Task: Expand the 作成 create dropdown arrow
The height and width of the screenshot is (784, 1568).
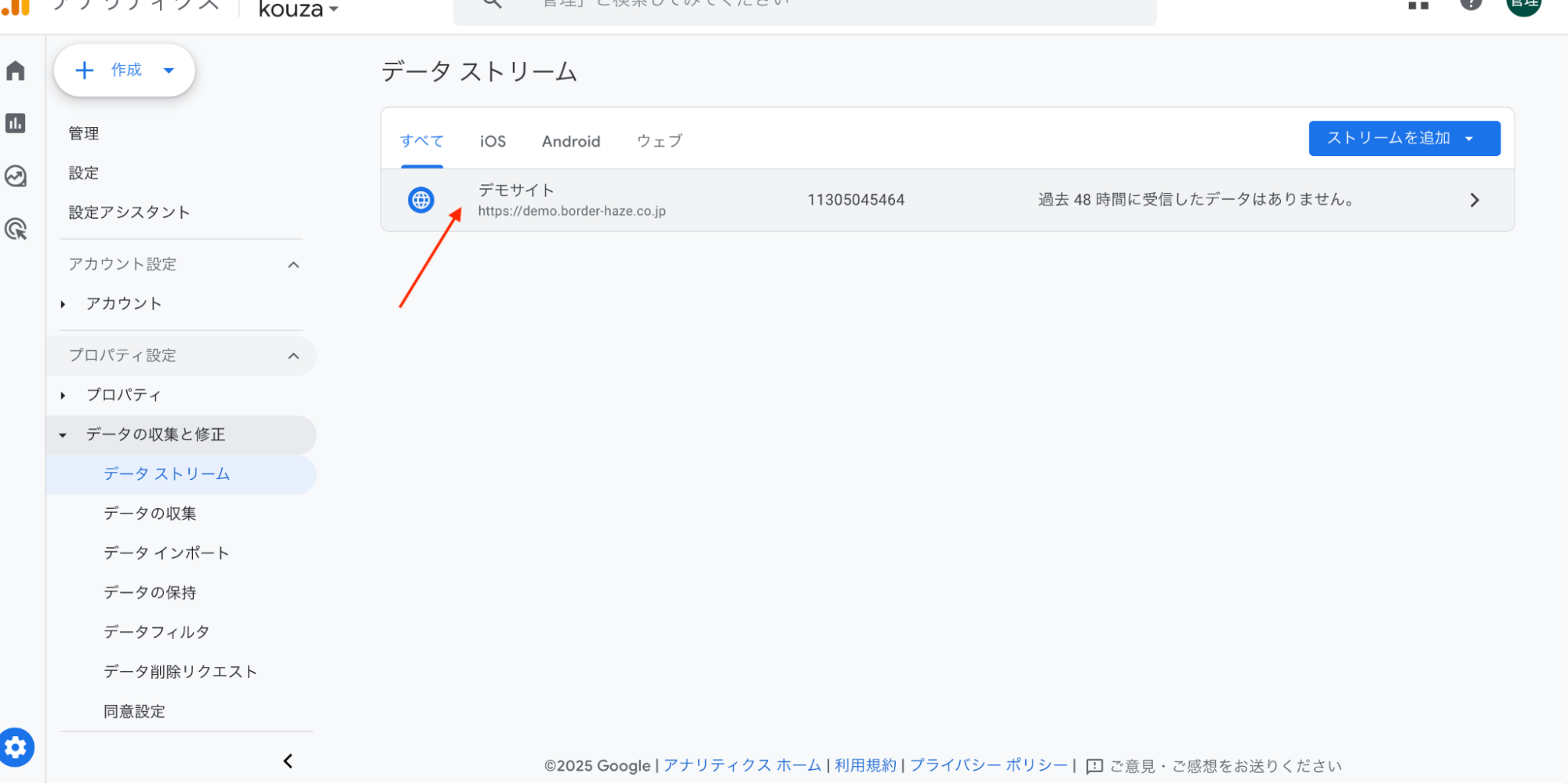Action: tap(168, 70)
